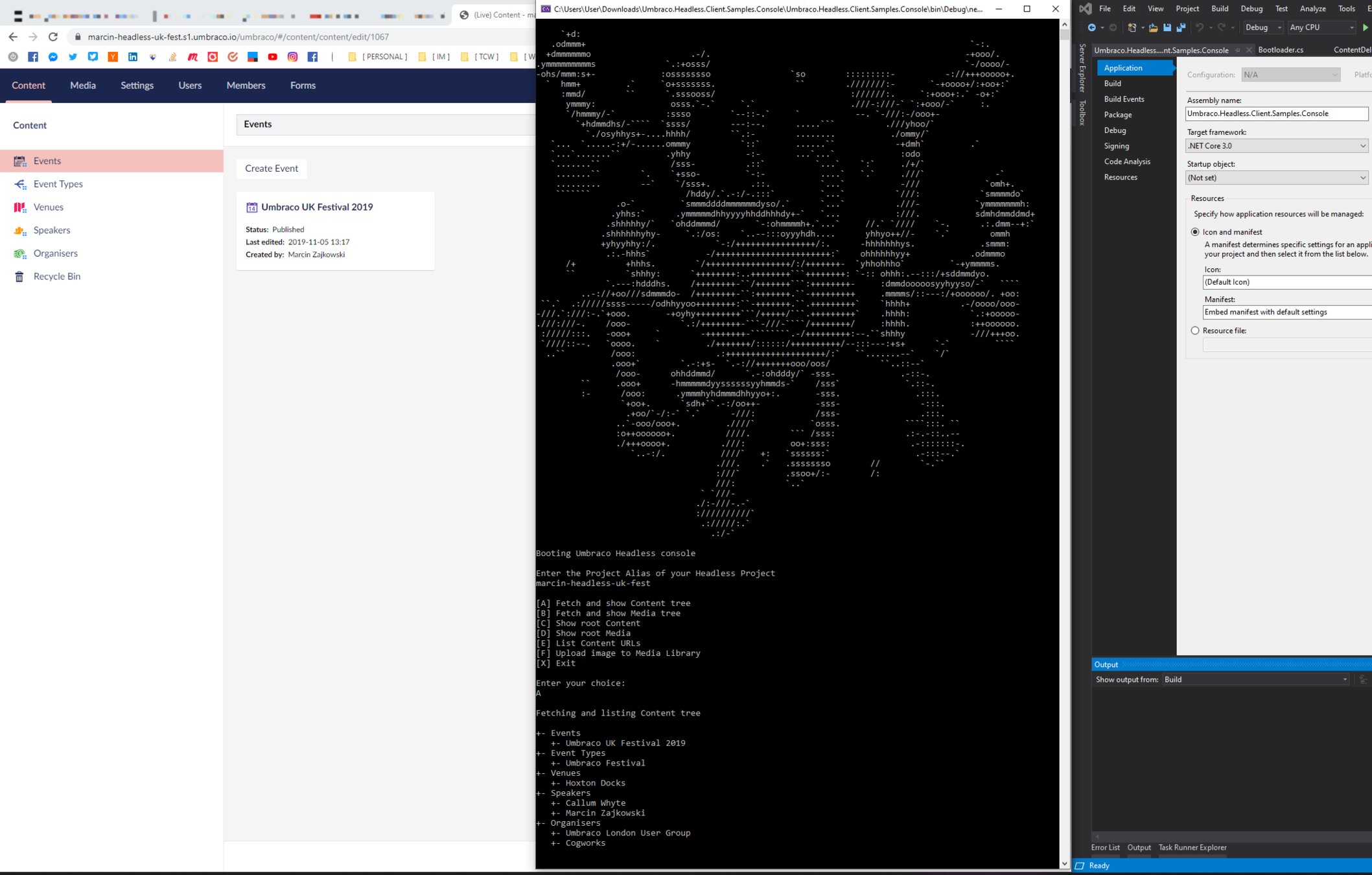Click the browser reload icon

[x=53, y=37]
